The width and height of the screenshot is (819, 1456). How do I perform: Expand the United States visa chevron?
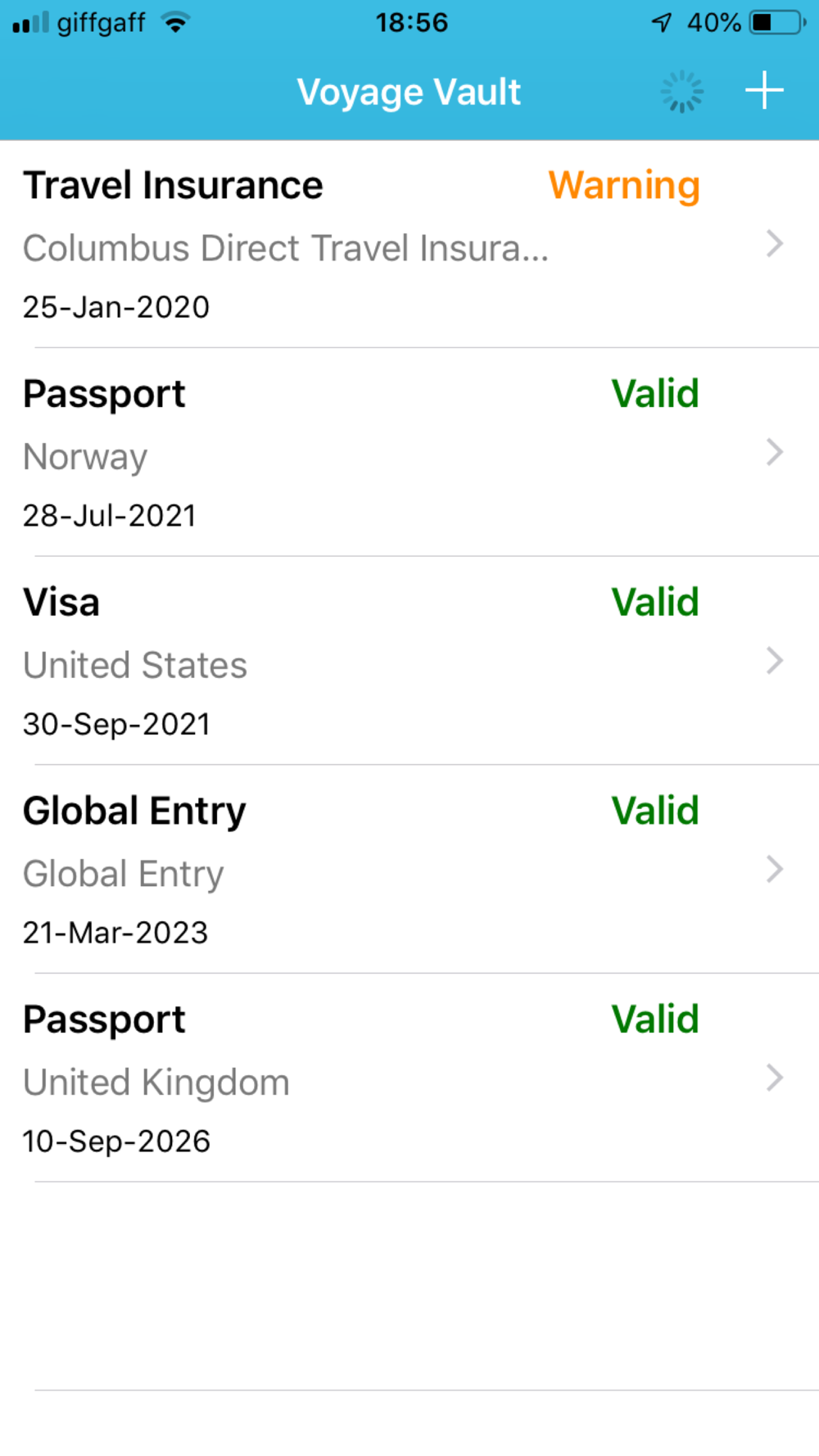tap(774, 661)
